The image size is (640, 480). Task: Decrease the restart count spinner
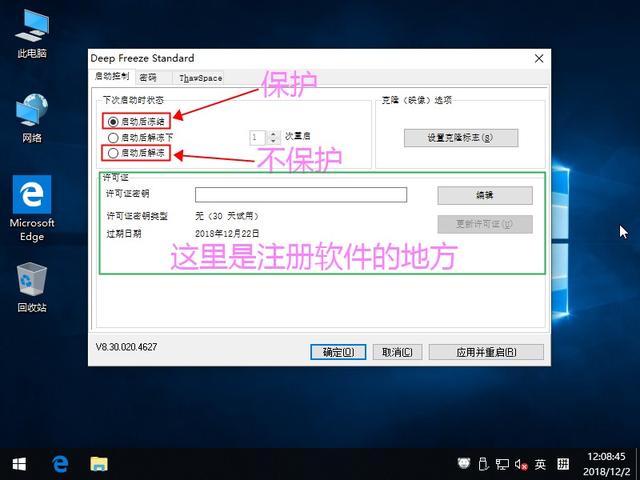(273, 140)
